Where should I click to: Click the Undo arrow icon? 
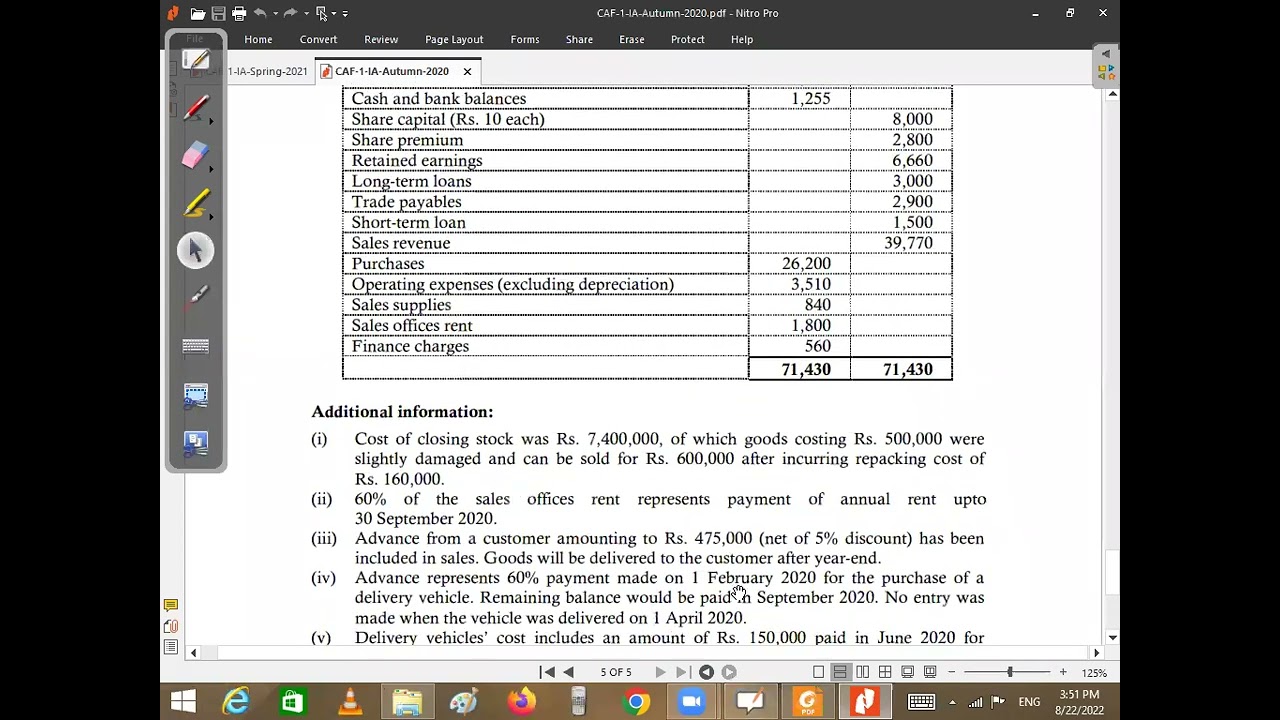click(x=260, y=13)
